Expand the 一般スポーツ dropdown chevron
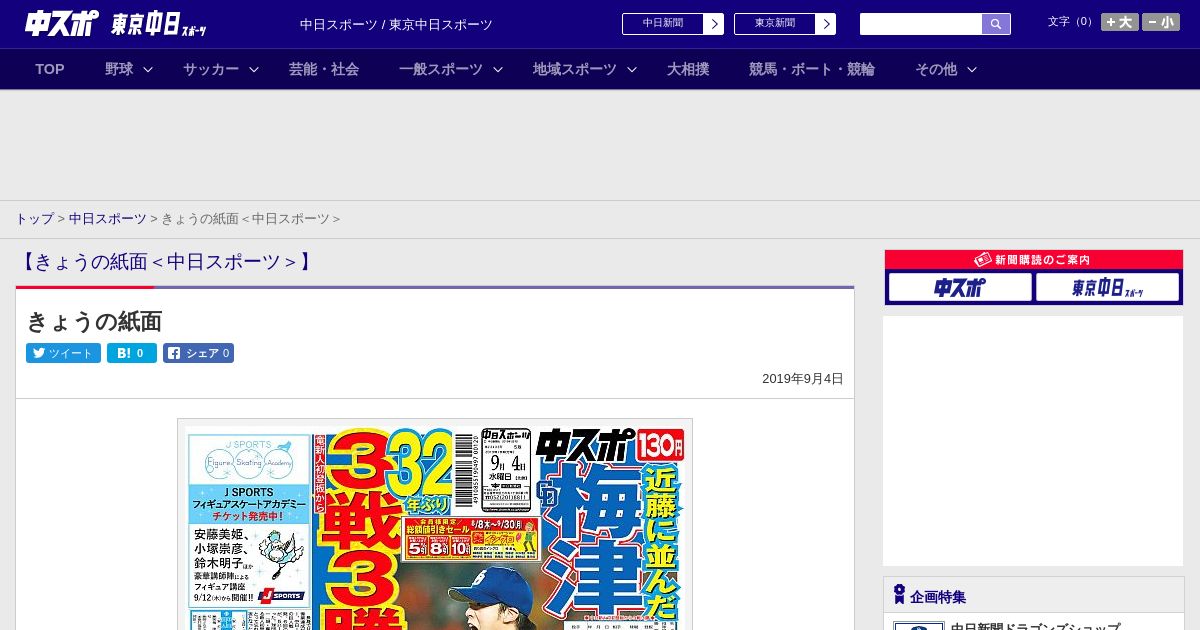1200x630 pixels. [x=498, y=69]
